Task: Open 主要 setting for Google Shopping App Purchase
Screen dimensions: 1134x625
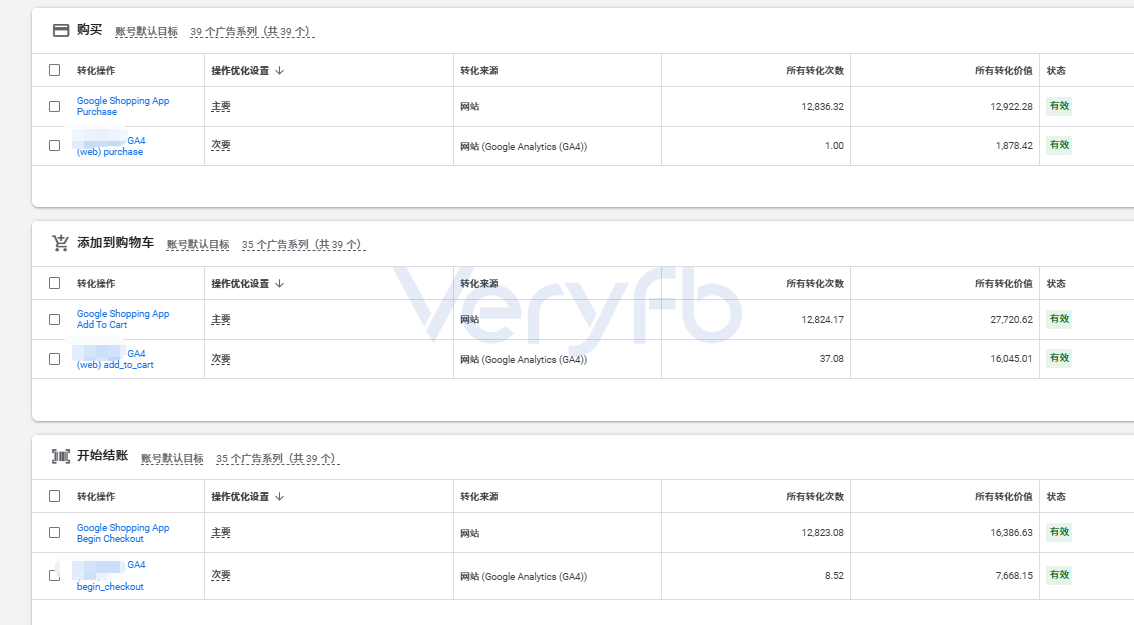Action: click(221, 106)
